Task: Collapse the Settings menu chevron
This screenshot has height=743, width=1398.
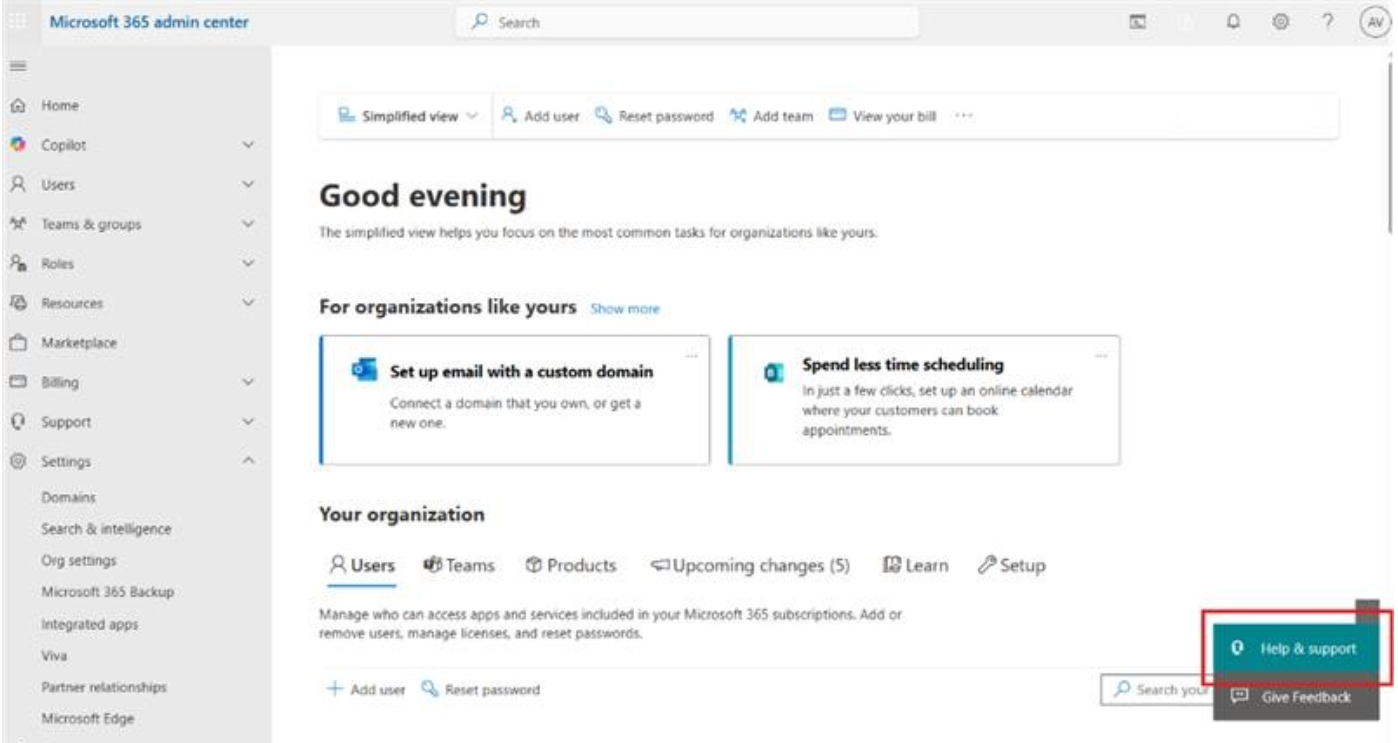Action: click(250, 462)
